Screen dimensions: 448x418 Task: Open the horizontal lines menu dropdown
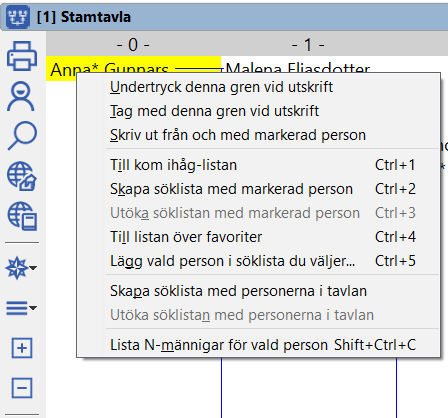pyautogui.click(x=21, y=308)
